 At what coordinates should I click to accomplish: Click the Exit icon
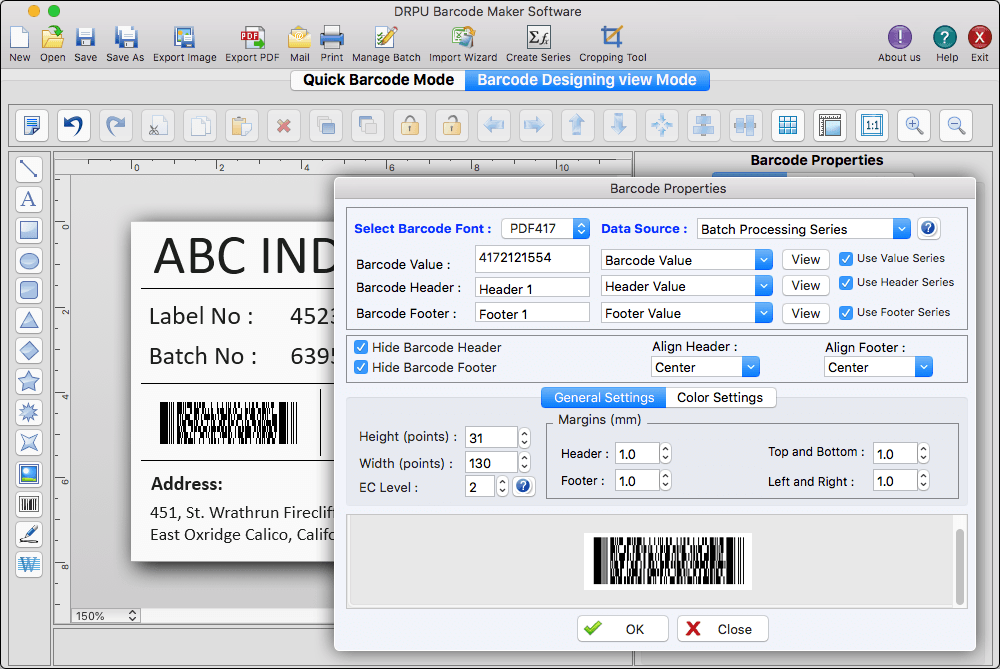coord(979,38)
